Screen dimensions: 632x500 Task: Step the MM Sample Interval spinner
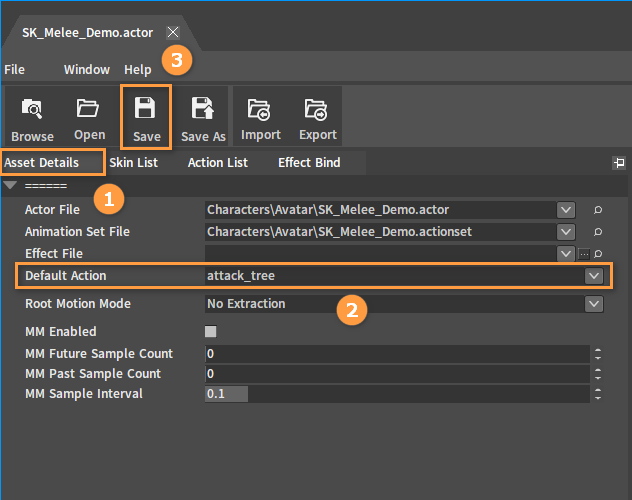click(598, 394)
